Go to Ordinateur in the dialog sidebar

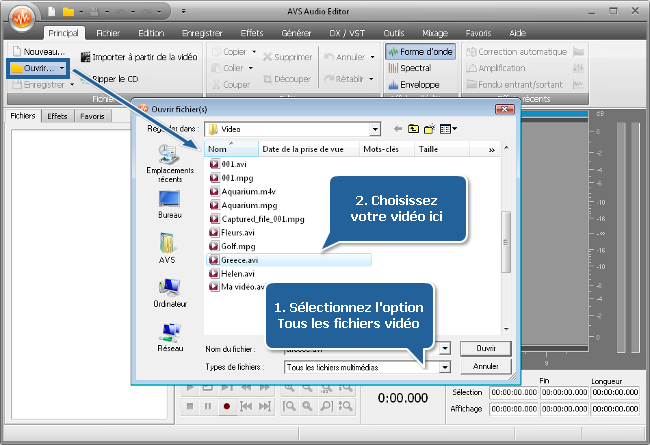pyautogui.click(x=170, y=293)
